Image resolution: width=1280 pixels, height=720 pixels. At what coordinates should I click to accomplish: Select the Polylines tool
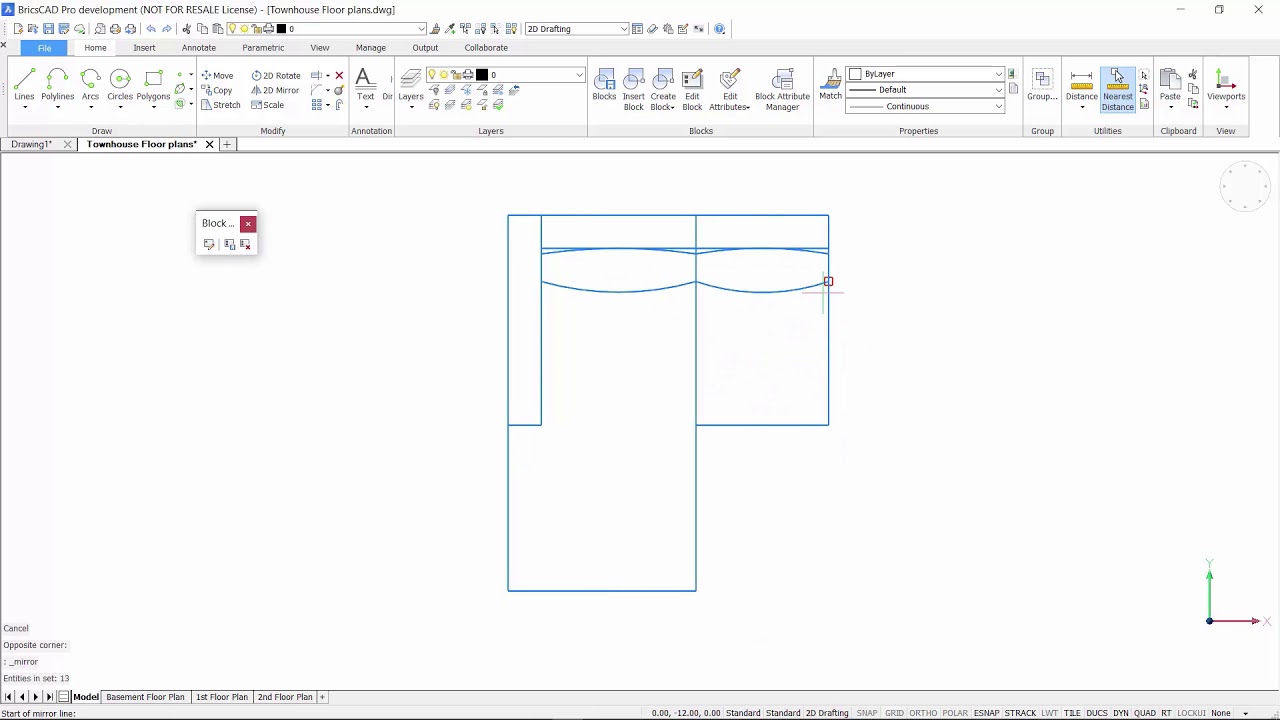[x=57, y=84]
